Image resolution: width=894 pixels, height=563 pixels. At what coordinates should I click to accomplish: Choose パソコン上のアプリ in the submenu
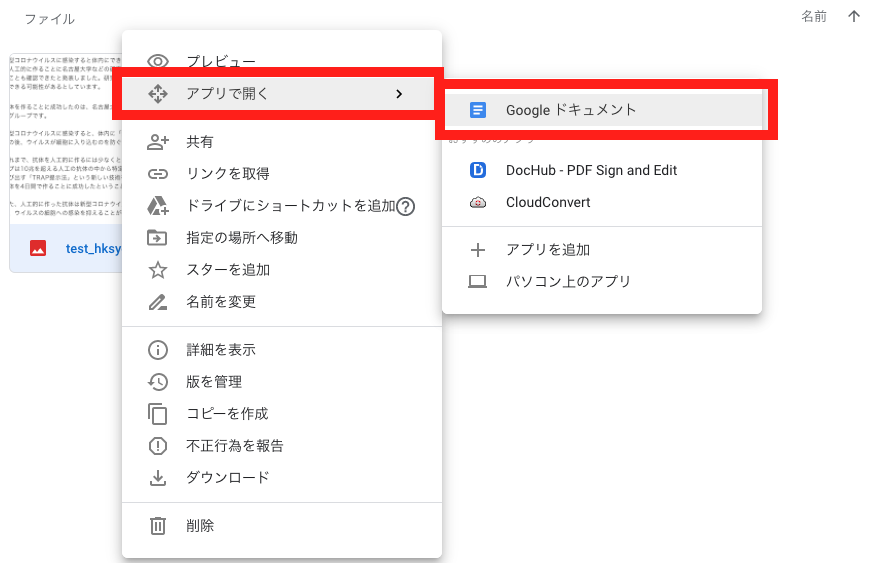[602, 282]
